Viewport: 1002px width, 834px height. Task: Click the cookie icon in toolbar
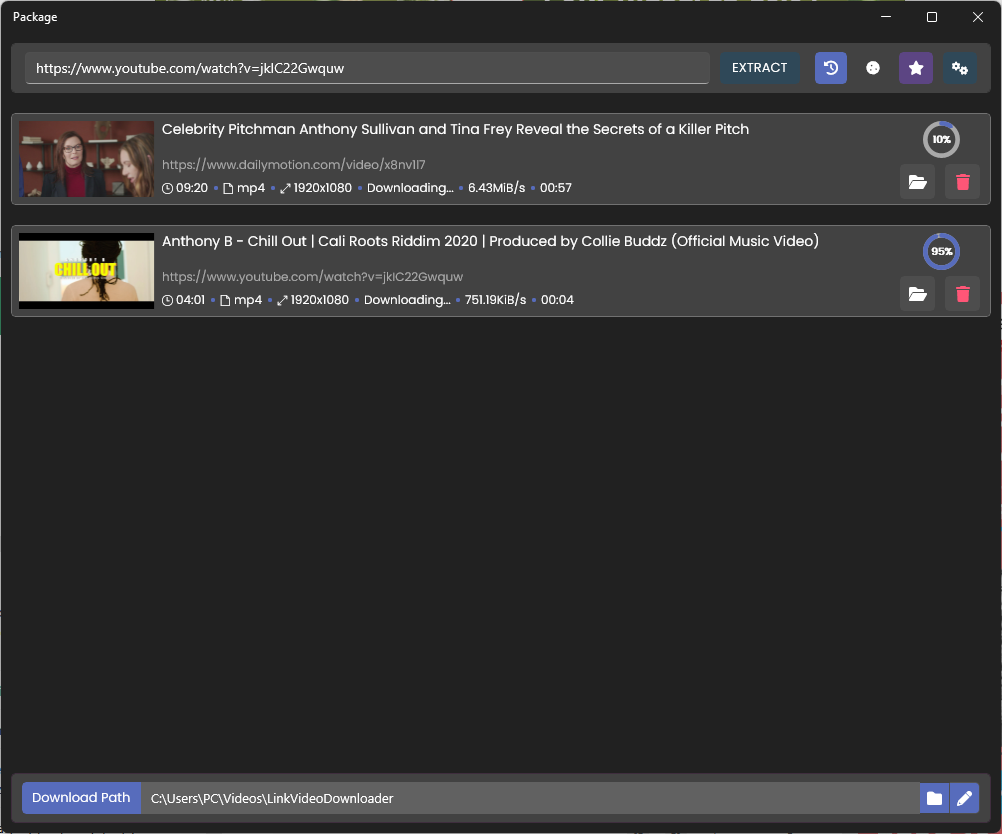(873, 68)
